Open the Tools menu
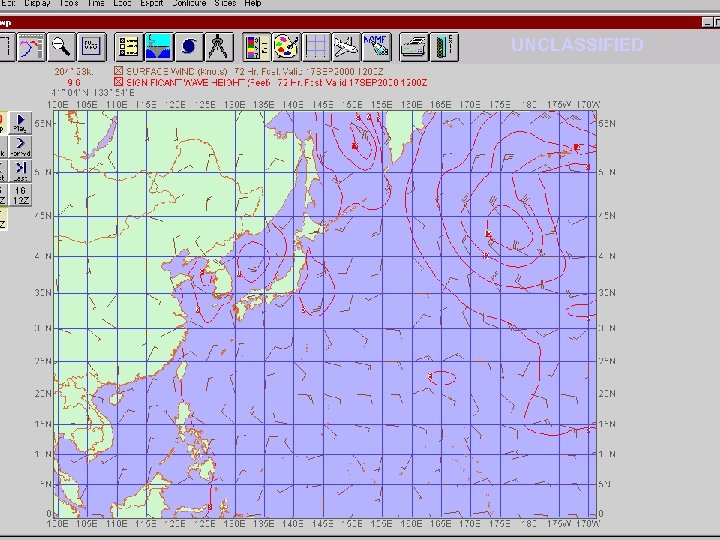This screenshot has width=720, height=540. tap(69, 3)
